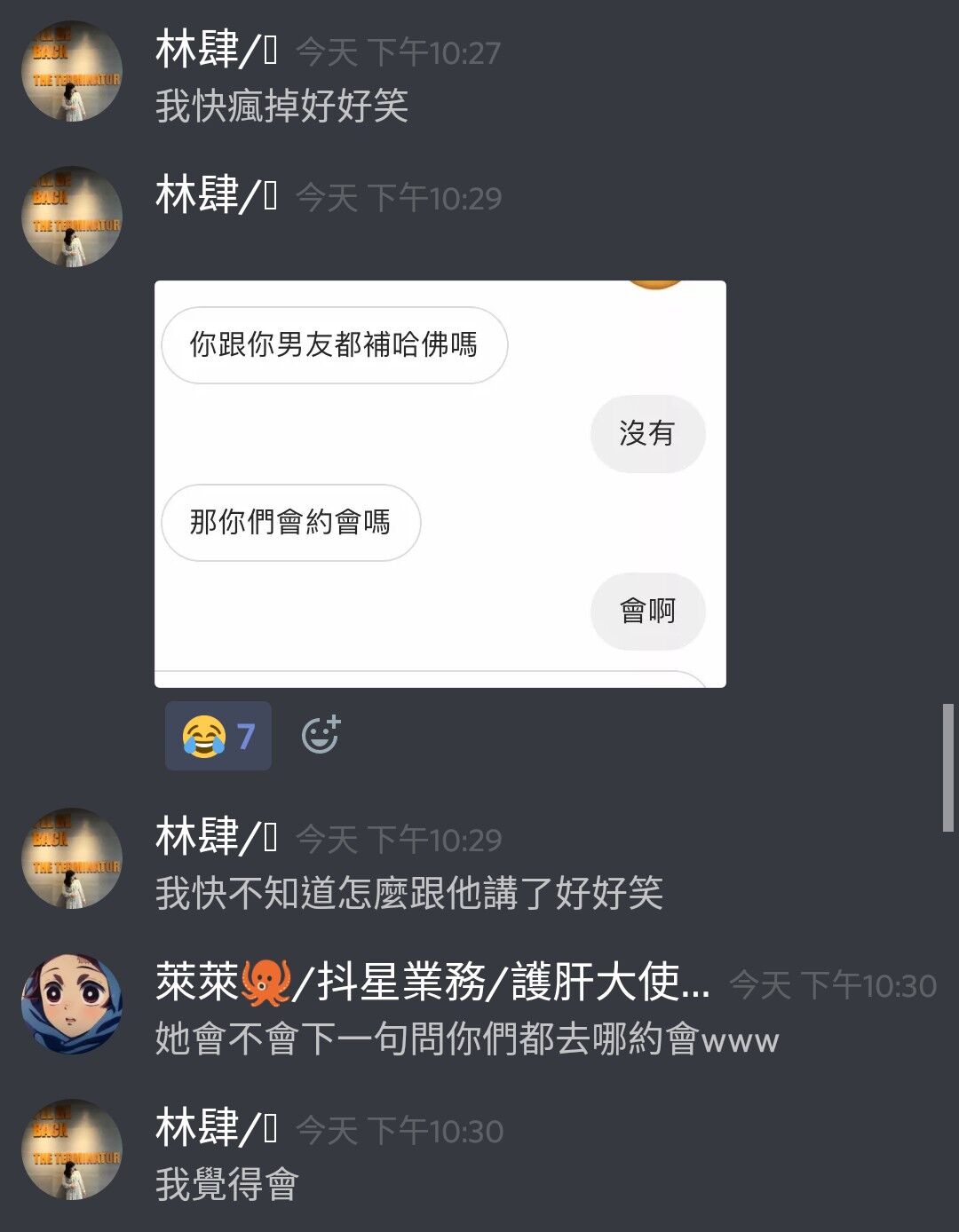Screen dimensions: 959x1232
Task: Open 林肆's avatar beside 我快不知道怎麼跟他講了好好笑
Action: [x=71, y=858]
